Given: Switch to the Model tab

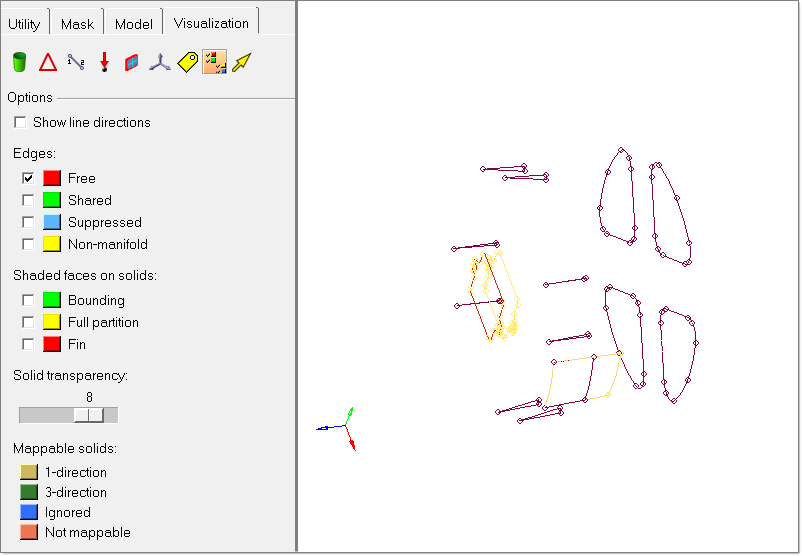Looking at the screenshot, I should 133,24.
